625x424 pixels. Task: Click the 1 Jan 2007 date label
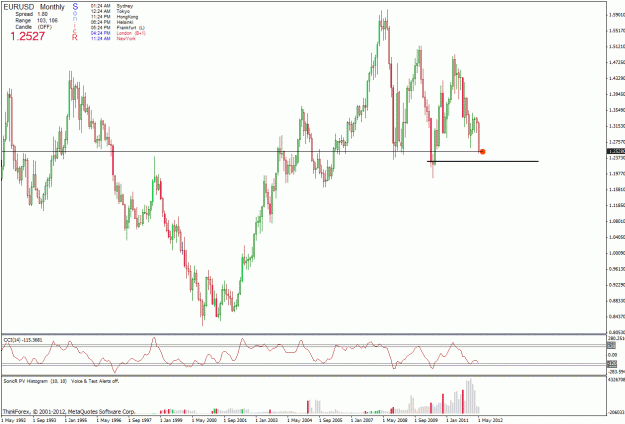(362, 420)
